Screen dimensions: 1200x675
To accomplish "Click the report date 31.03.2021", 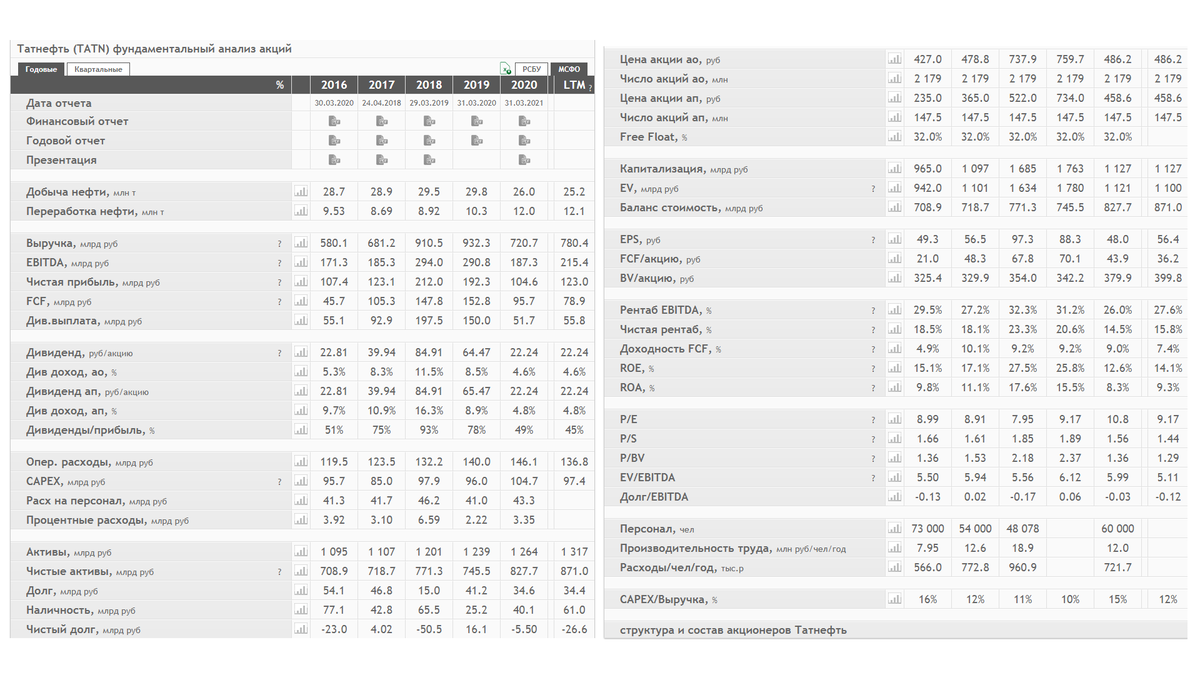I will (x=524, y=103).
